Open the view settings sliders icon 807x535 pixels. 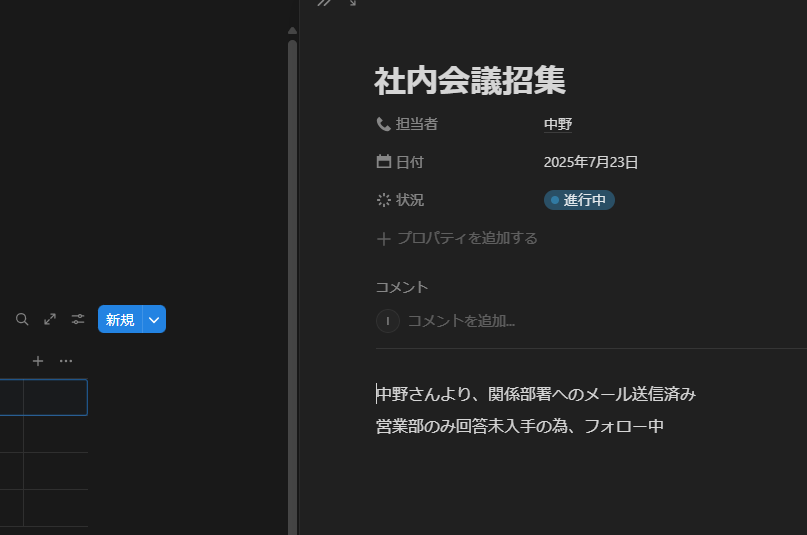(78, 320)
